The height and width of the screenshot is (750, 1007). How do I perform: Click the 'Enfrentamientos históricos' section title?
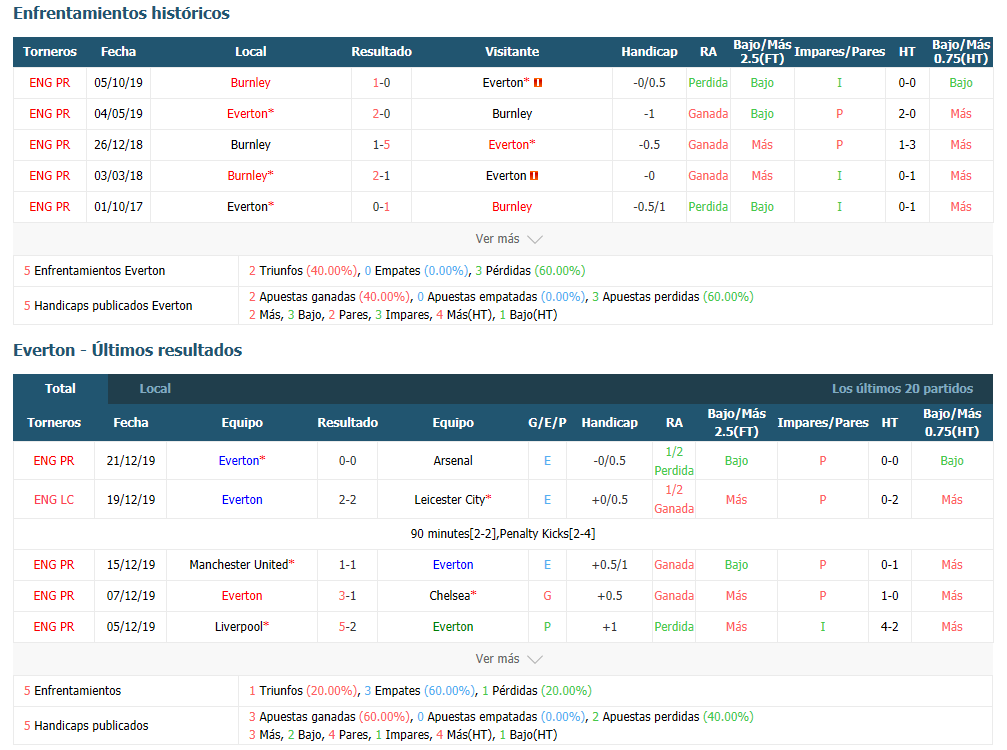click(121, 13)
